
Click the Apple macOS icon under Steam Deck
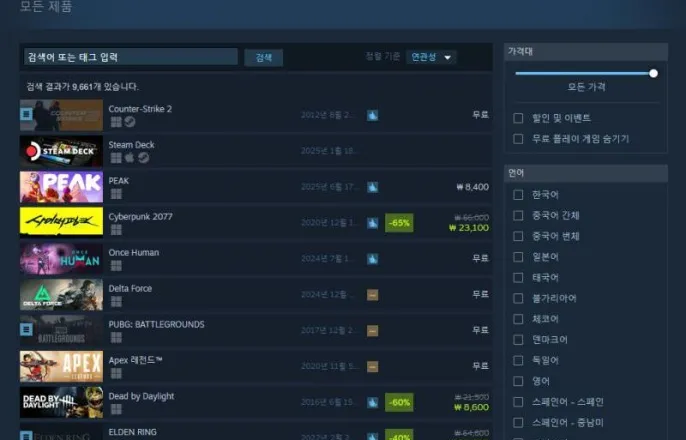pyautogui.click(x=130, y=158)
